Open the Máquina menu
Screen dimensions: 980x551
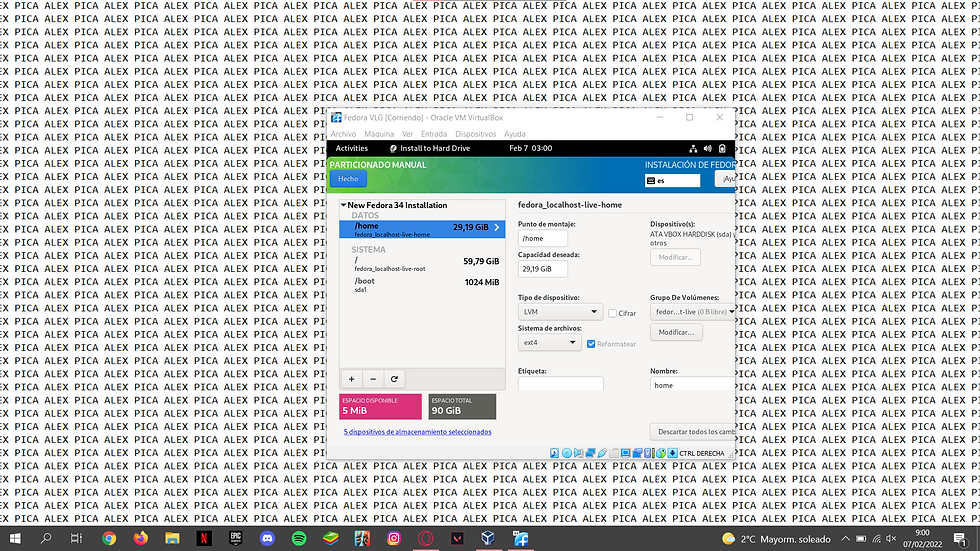tap(379, 134)
